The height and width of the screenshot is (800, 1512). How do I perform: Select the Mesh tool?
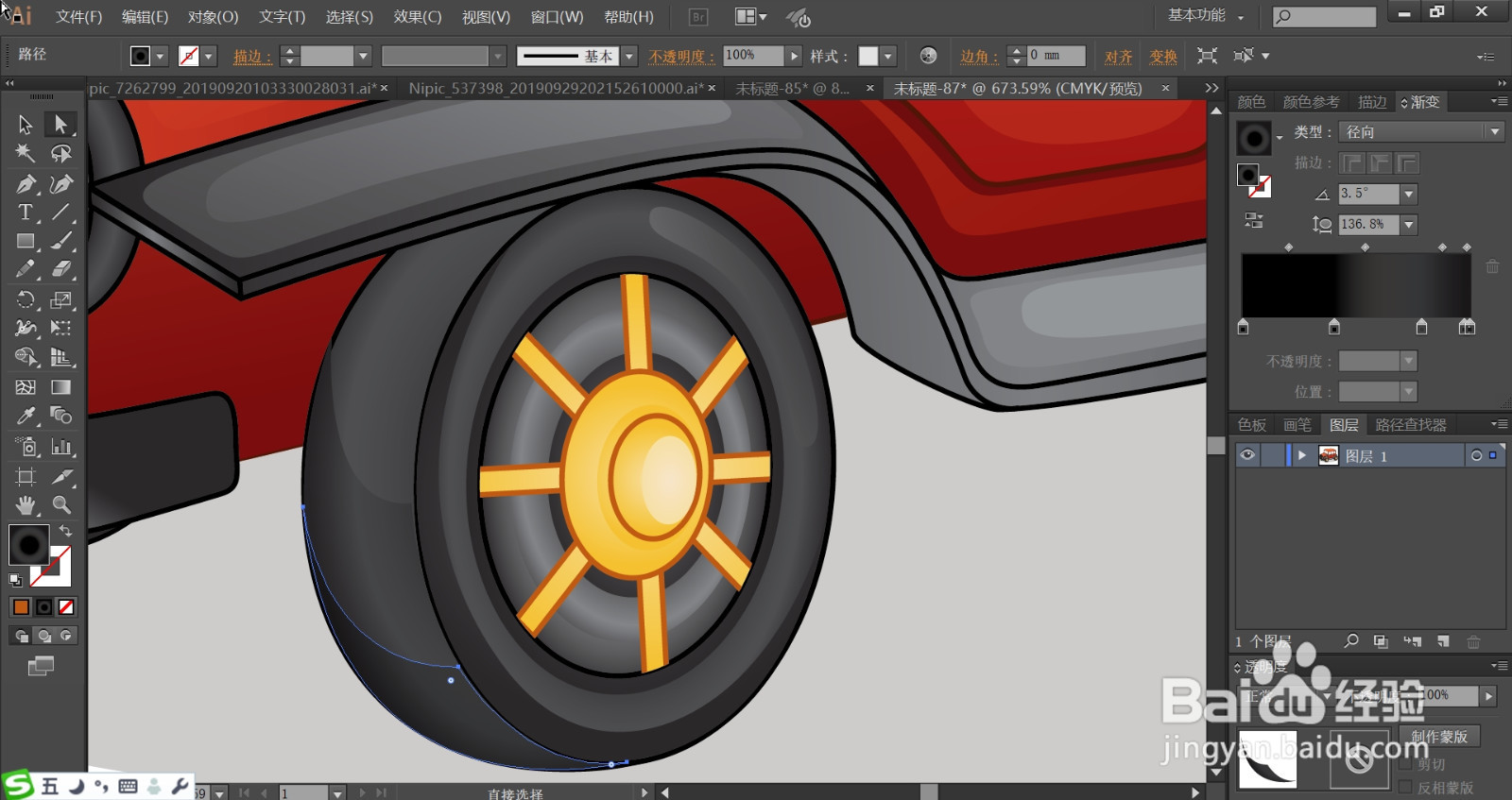[26, 387]
